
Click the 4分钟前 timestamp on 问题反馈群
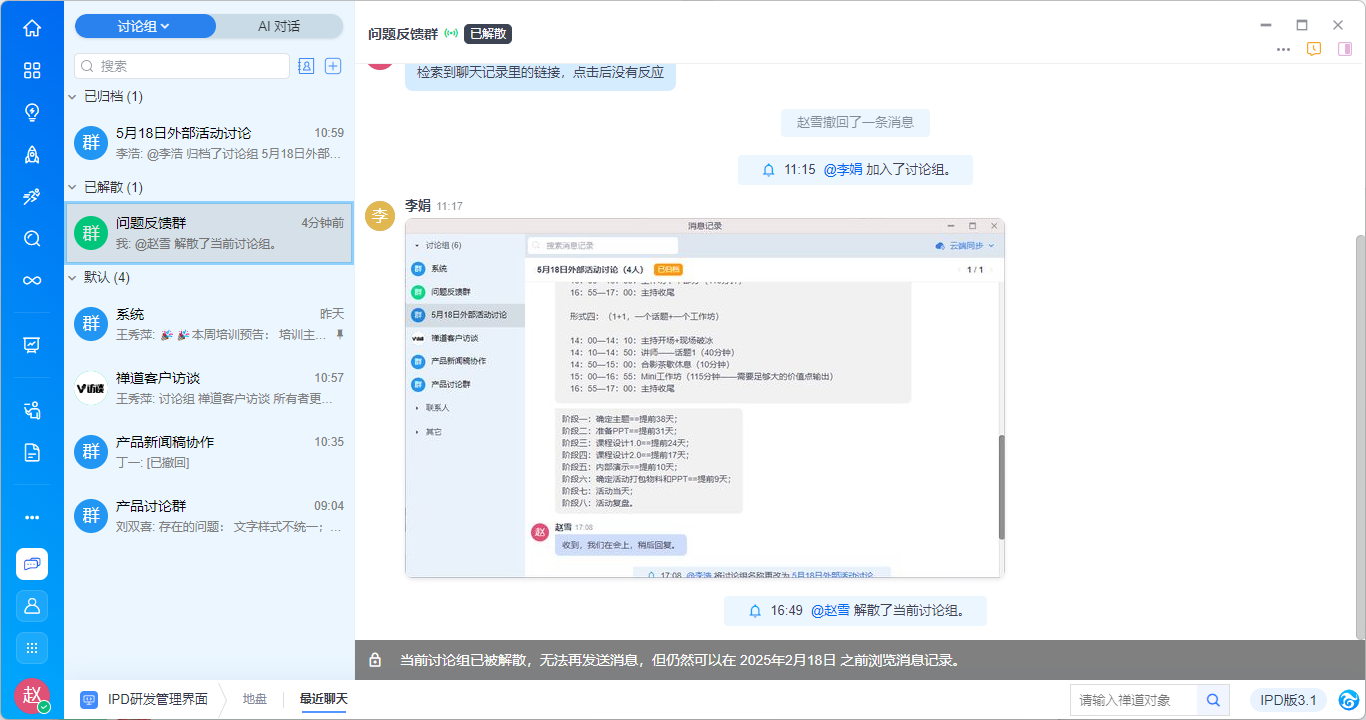[322, 223]
